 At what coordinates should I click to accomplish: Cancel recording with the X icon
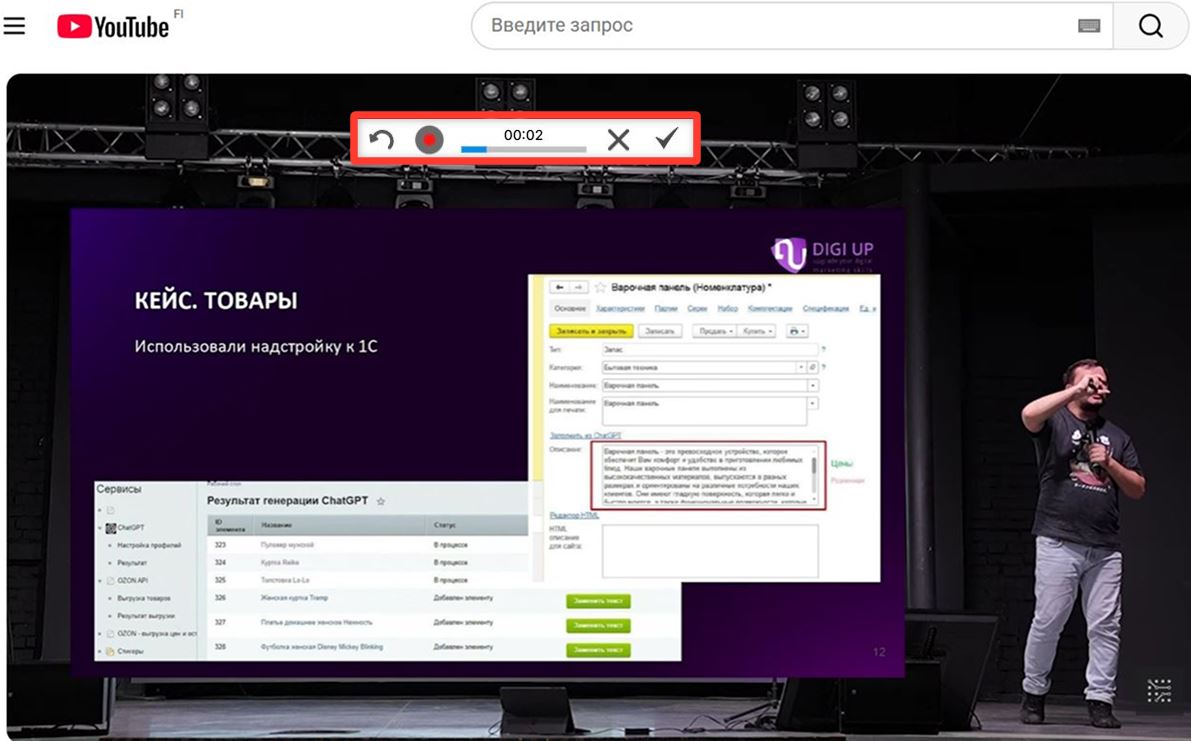point(618,140)
